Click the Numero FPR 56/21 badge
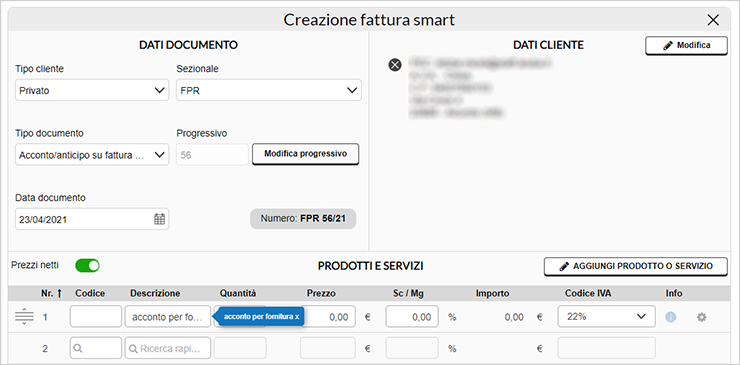The height and width of the screenshot is (365, 740). [303, 219]
